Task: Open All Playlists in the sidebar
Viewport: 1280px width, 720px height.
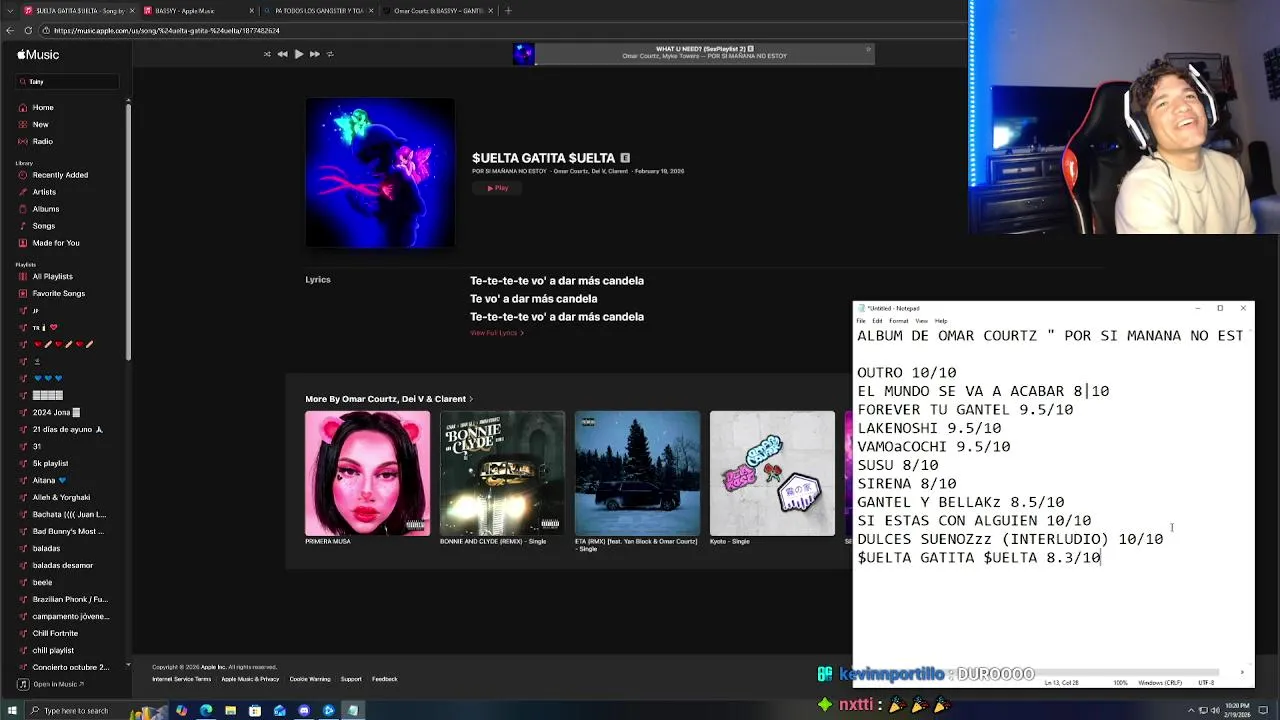Action: [52, 276]
